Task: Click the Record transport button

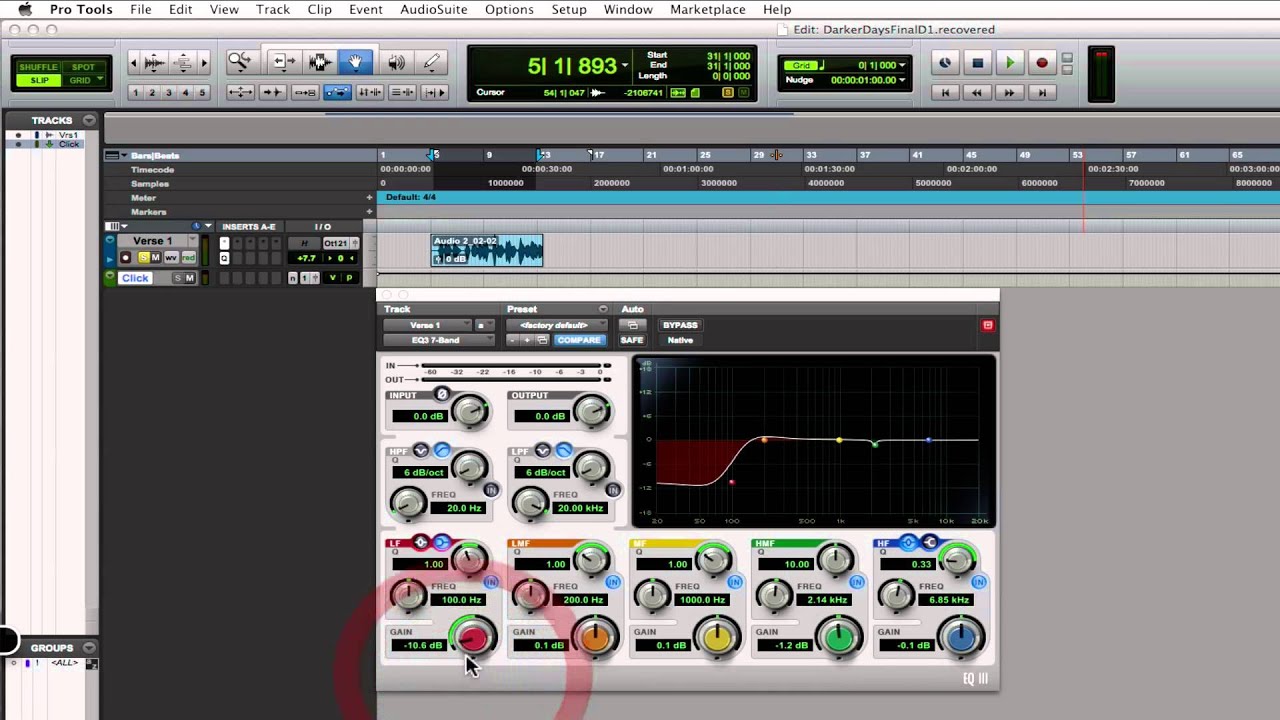Action: click(x=1042, y=63)
